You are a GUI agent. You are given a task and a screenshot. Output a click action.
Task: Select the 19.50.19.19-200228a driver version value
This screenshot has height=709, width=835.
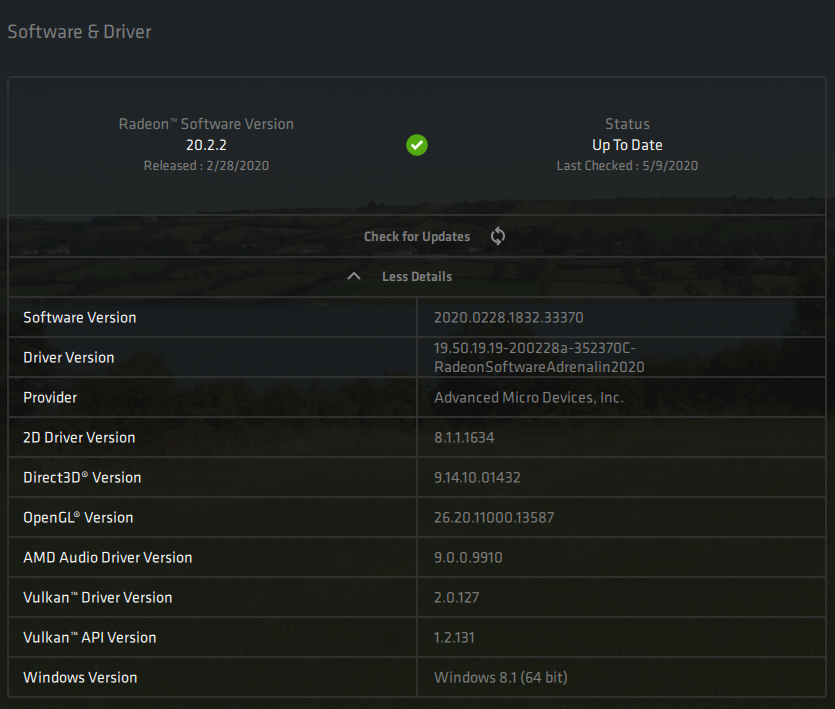(539, 357)
